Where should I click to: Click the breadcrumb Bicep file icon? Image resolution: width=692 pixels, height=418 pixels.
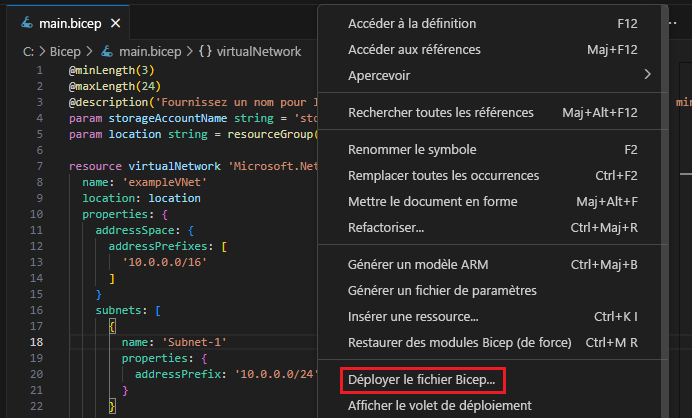coord(107,52)
